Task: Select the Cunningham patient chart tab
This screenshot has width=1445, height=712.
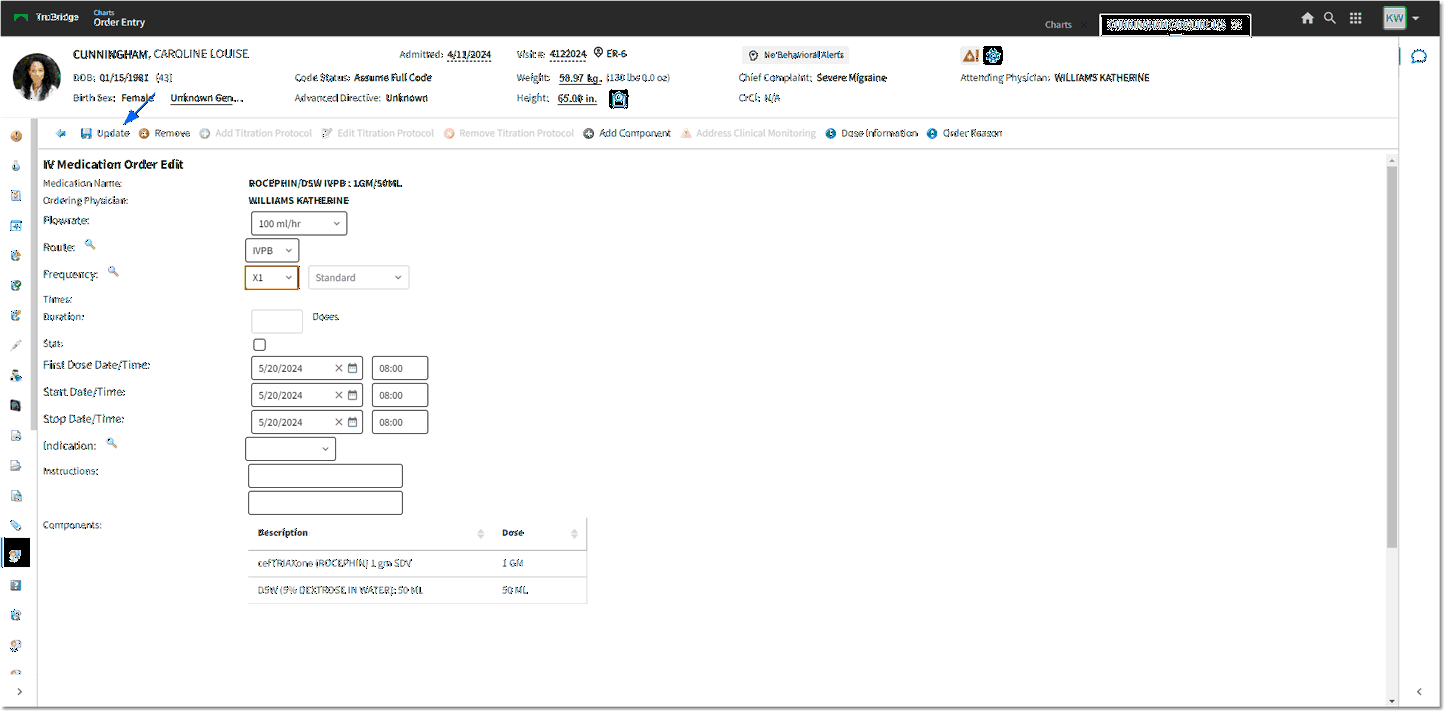Action: tap(1175, 25)
